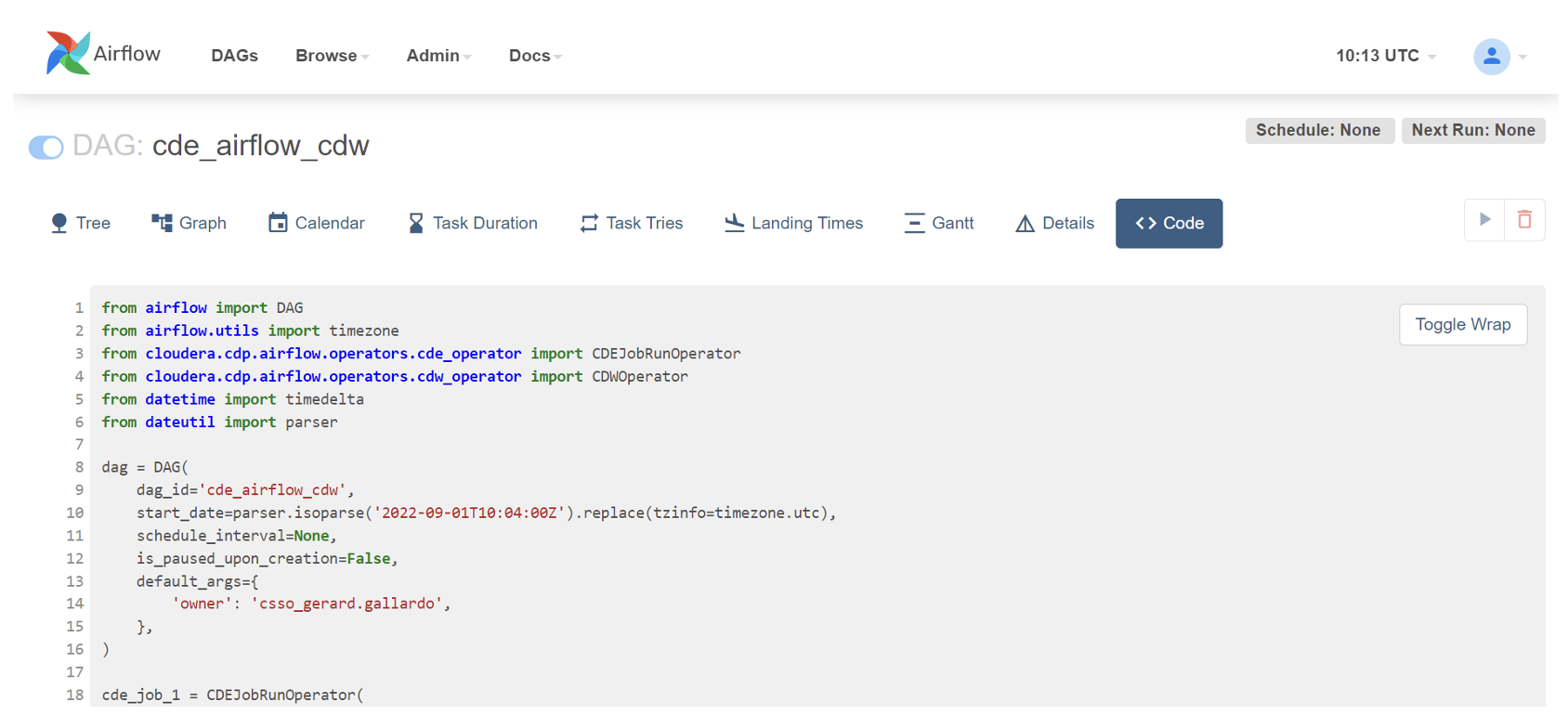This screenshot has width=1568, height=715.
Task: Open the Calendar view tab
Action: click(x=317, y=223)
